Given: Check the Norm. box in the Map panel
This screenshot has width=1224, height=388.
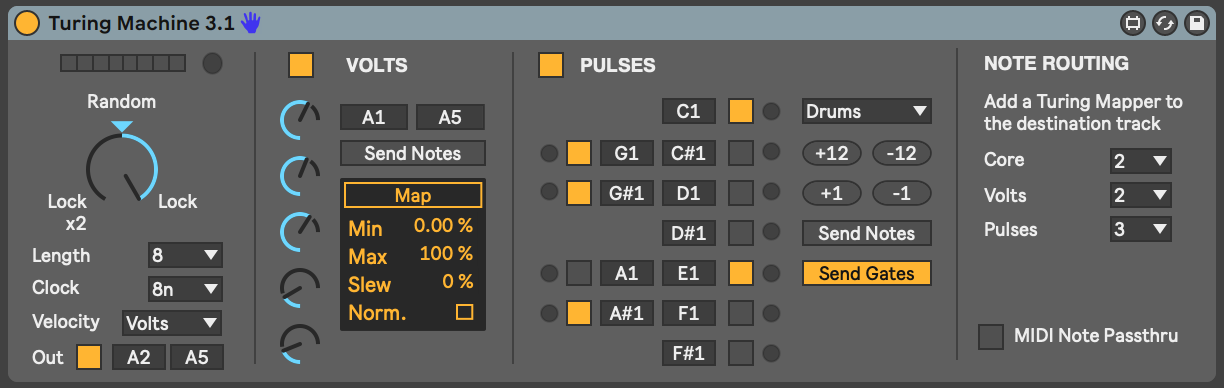Looking at the screenshot, I should (464, 313).
